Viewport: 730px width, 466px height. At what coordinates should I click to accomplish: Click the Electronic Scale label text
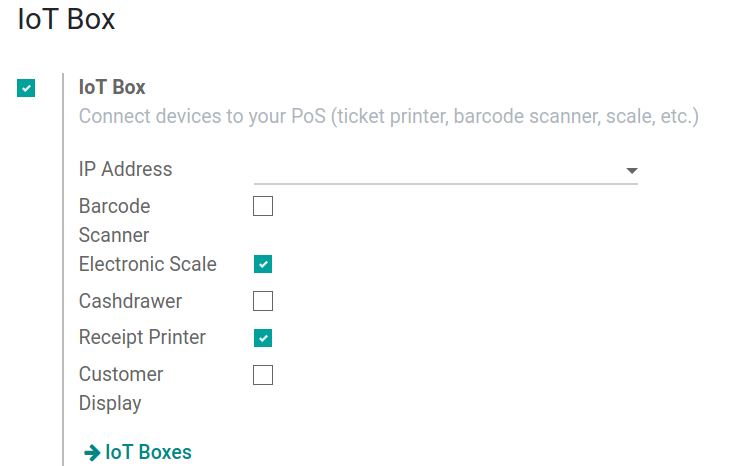(148, 264)
